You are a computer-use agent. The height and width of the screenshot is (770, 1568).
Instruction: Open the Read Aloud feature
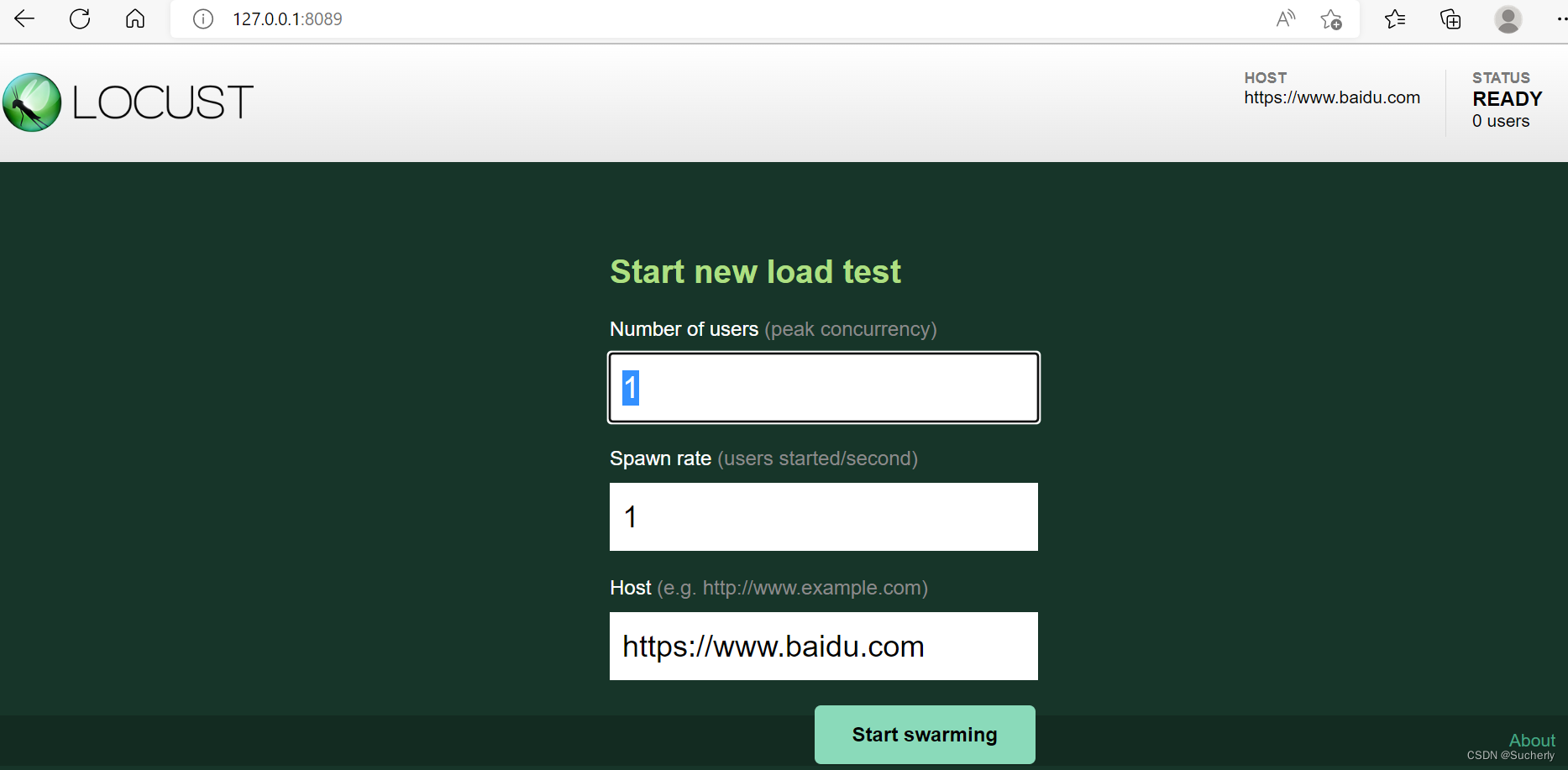[1284, 18]
